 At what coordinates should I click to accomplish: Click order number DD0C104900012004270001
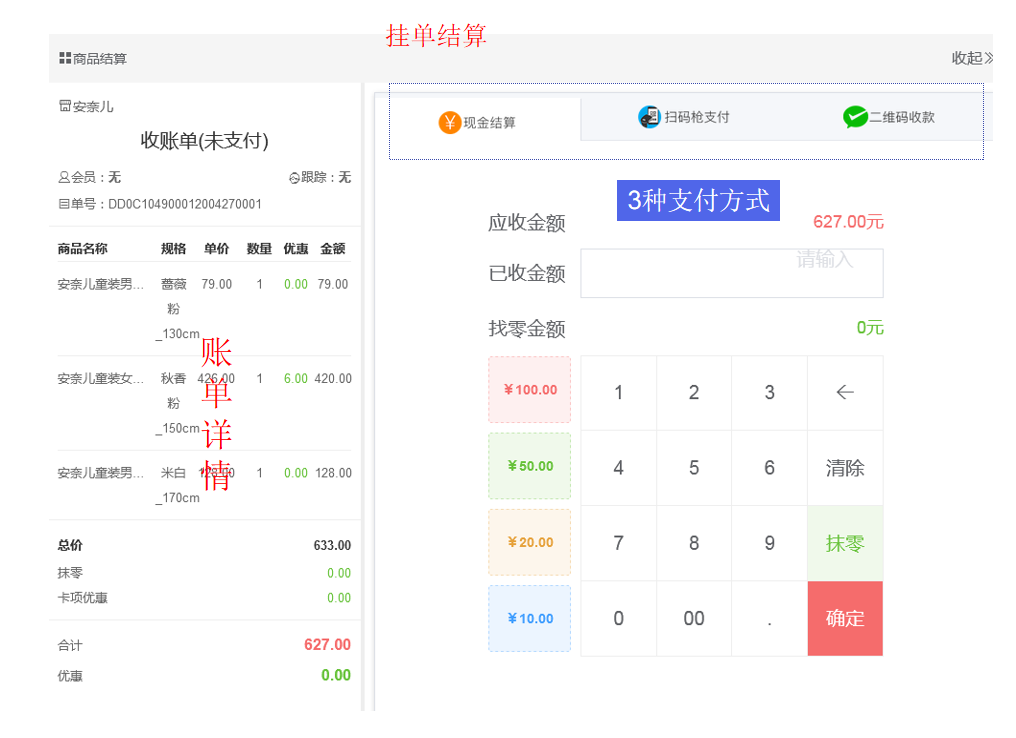tap(185, 204)
